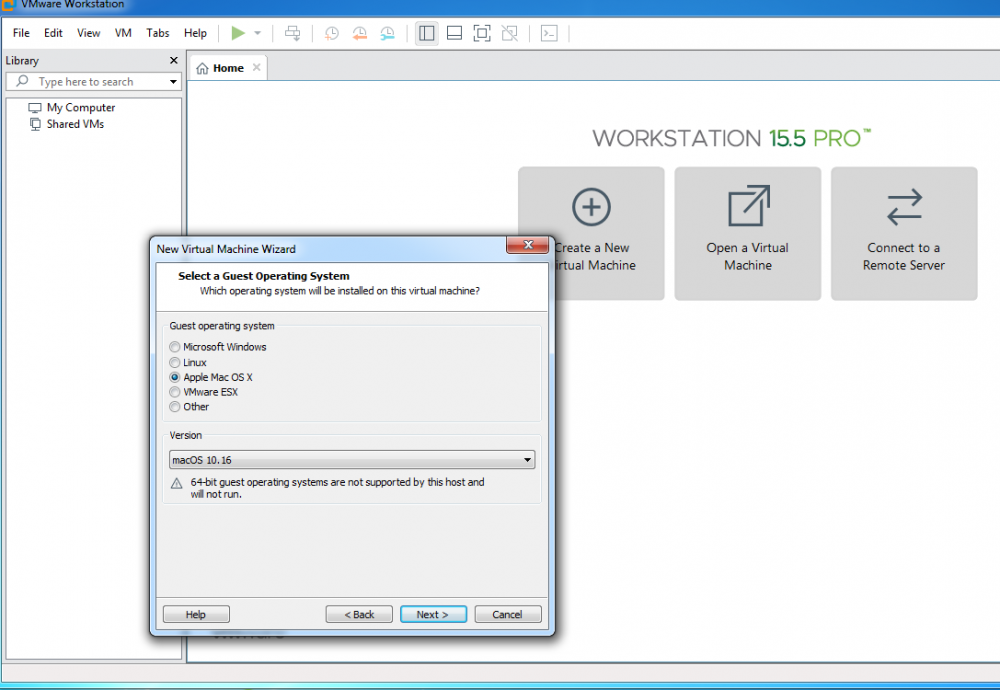Click the Type here to search field

[93, 82]
